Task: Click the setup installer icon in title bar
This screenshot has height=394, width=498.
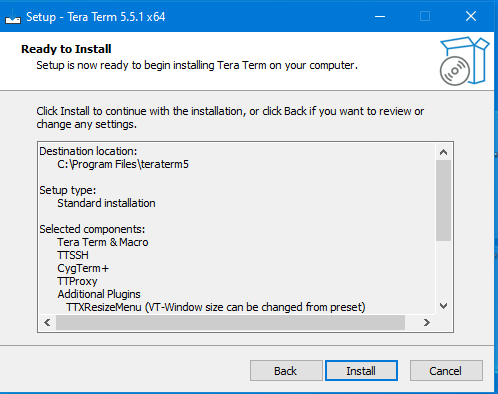Action: coord(13,17)
